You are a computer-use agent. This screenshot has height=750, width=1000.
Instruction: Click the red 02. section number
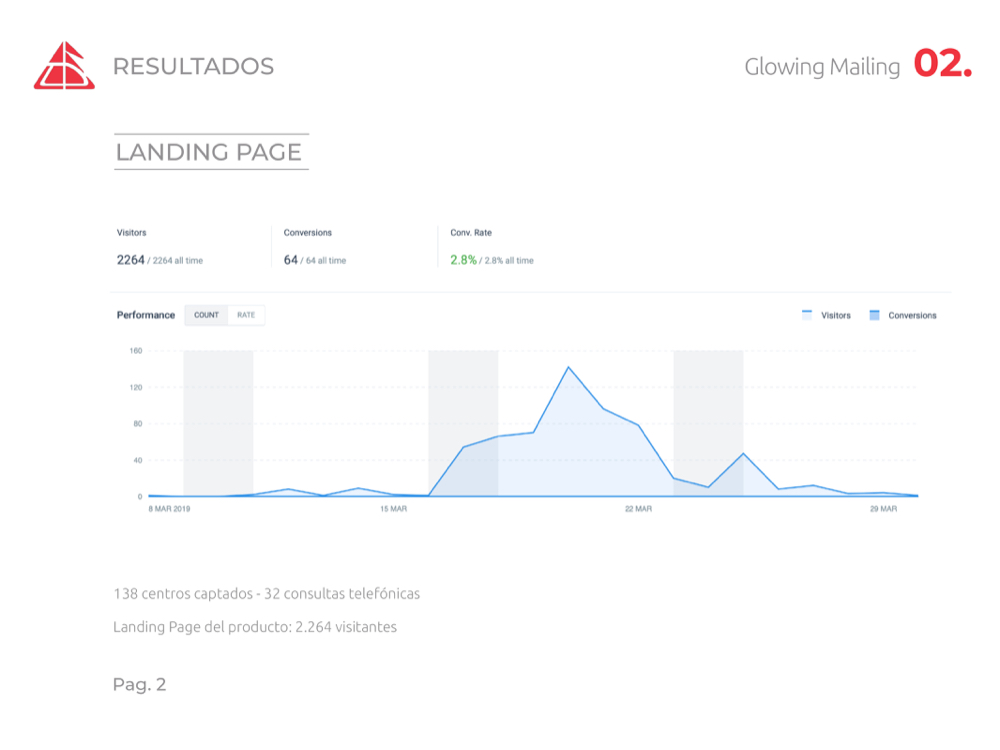click(x=943, y=63)
